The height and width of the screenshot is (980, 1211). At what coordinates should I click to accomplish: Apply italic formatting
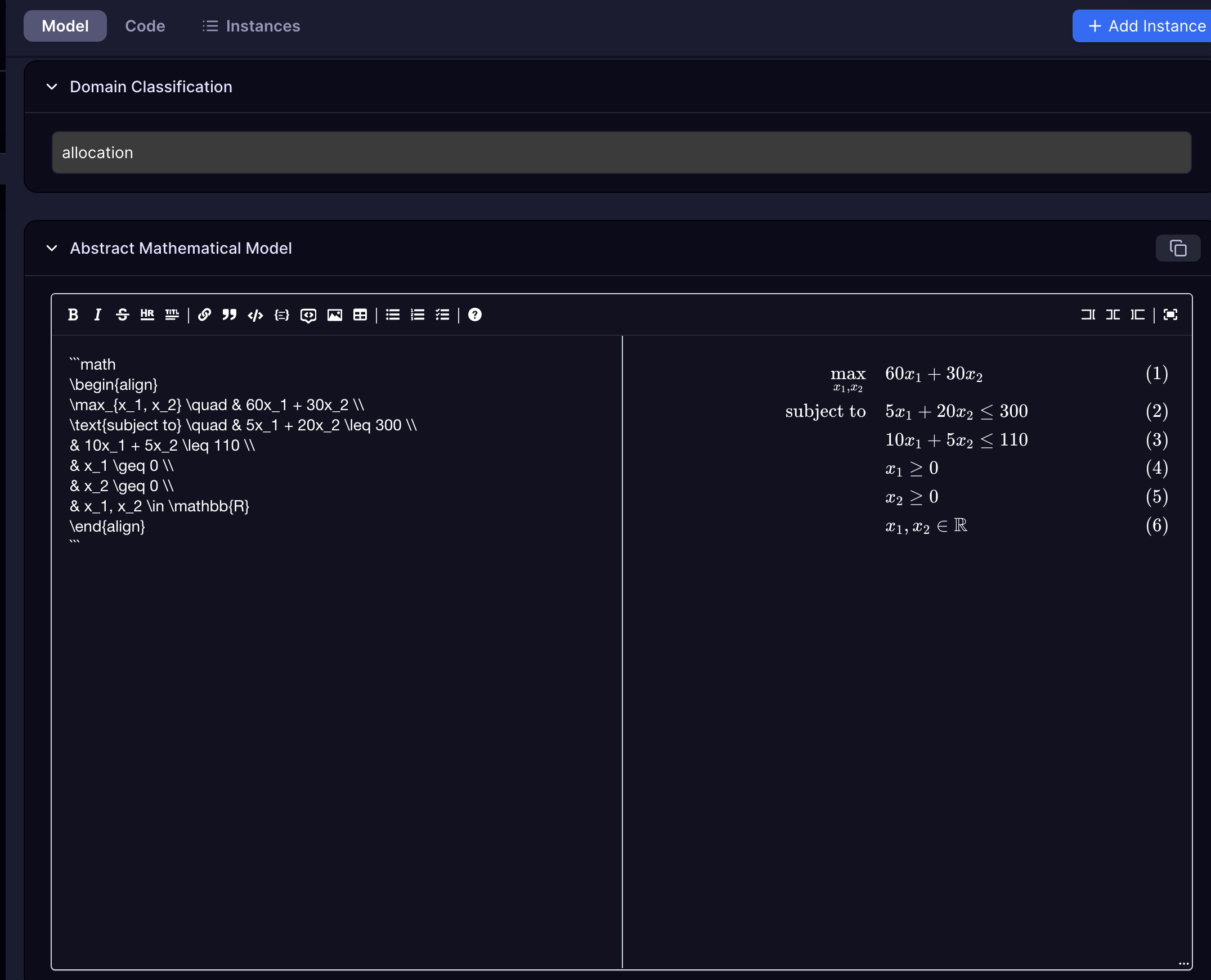coord(98,314)
